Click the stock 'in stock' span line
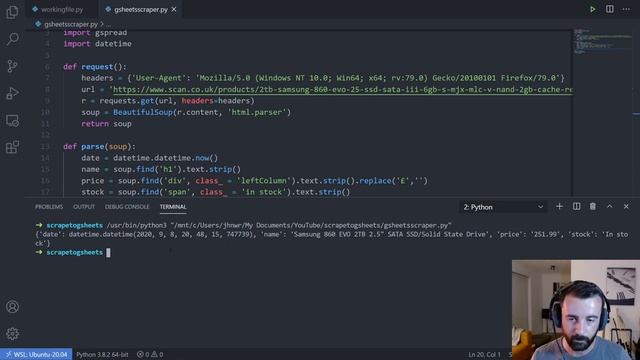 [x=216, y=192]
